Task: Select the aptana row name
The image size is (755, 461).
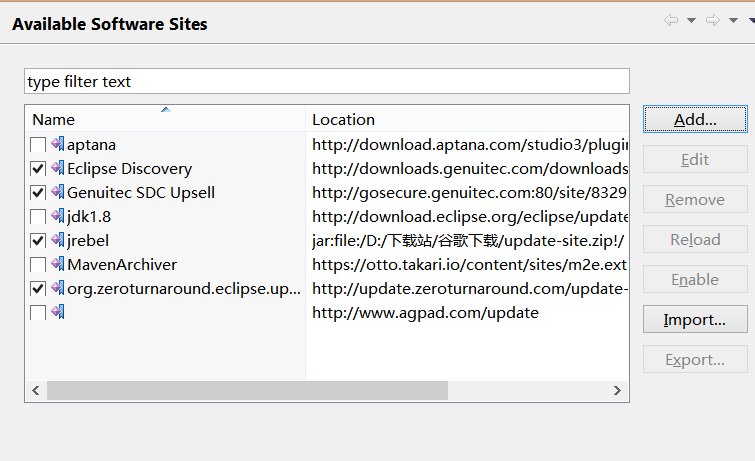Action: [91, 145]
